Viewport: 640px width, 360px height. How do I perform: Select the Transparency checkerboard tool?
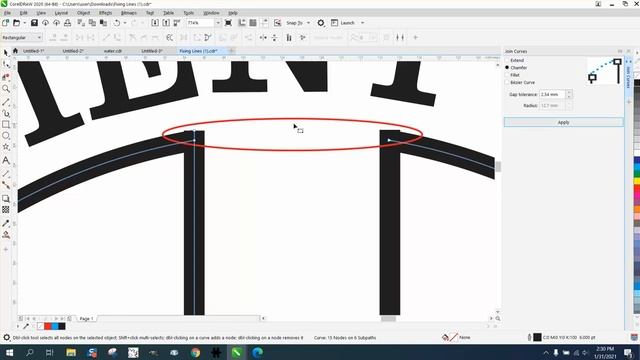[6, 209]
